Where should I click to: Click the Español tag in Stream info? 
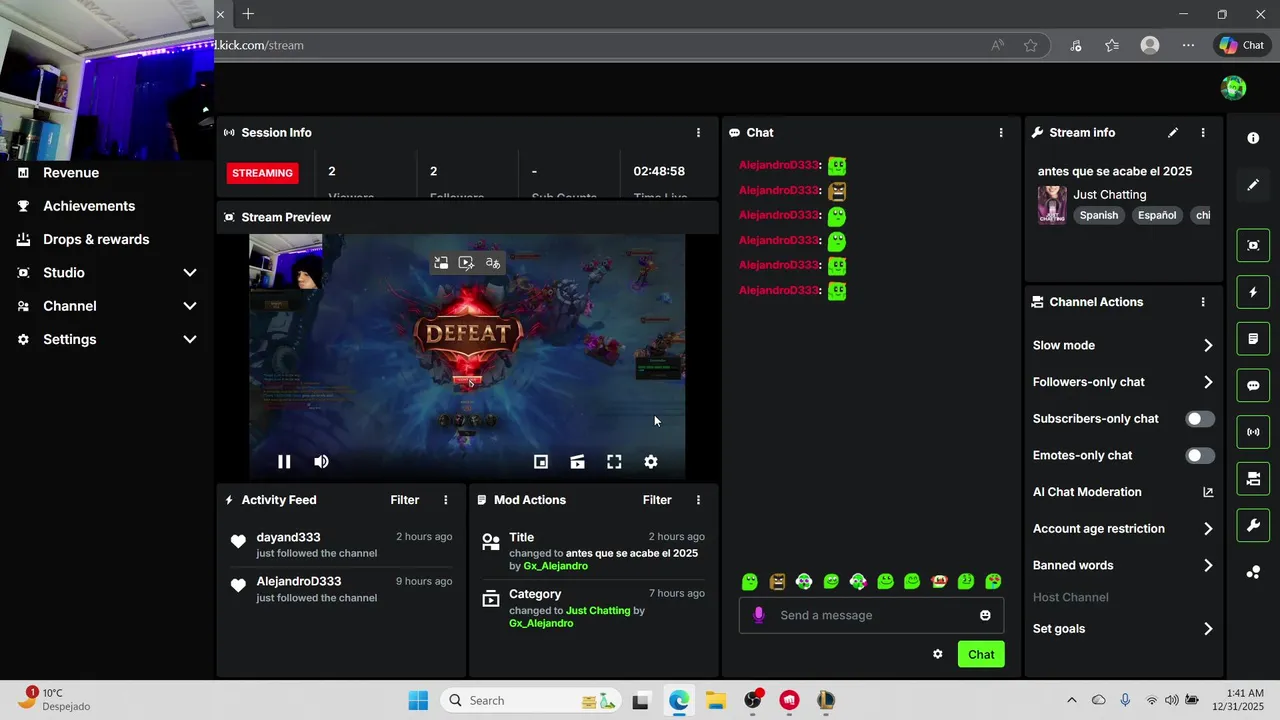[x=1157, y=215]
